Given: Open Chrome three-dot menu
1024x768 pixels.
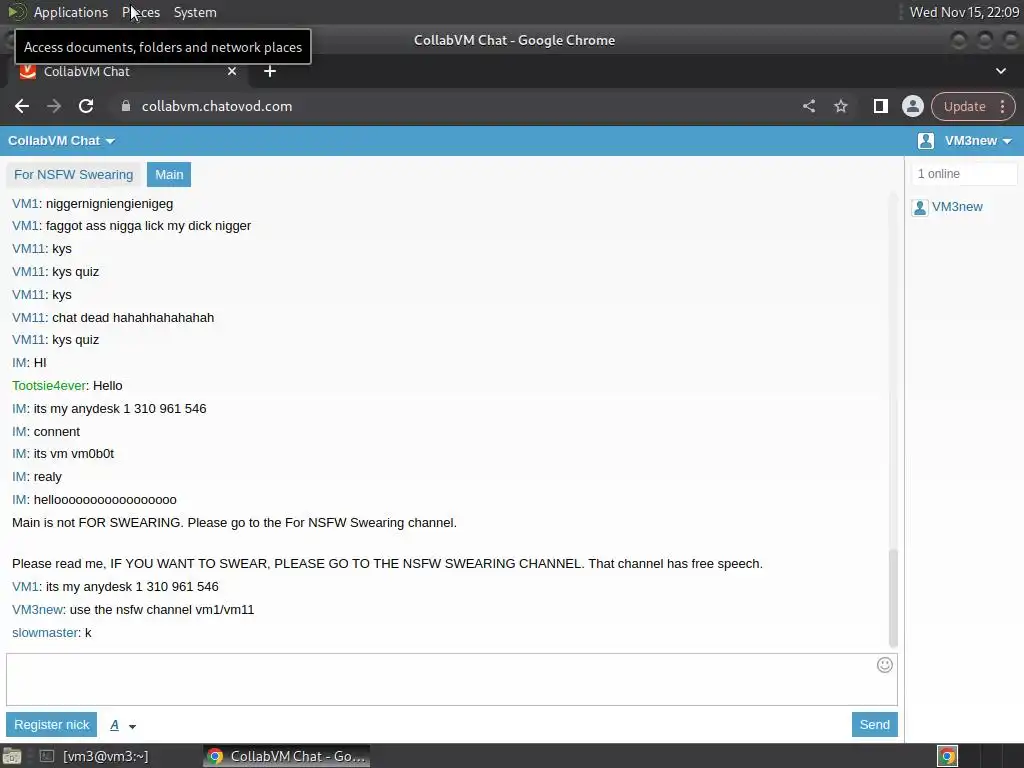Looking at the screenshot, I should click(1002, 106).
